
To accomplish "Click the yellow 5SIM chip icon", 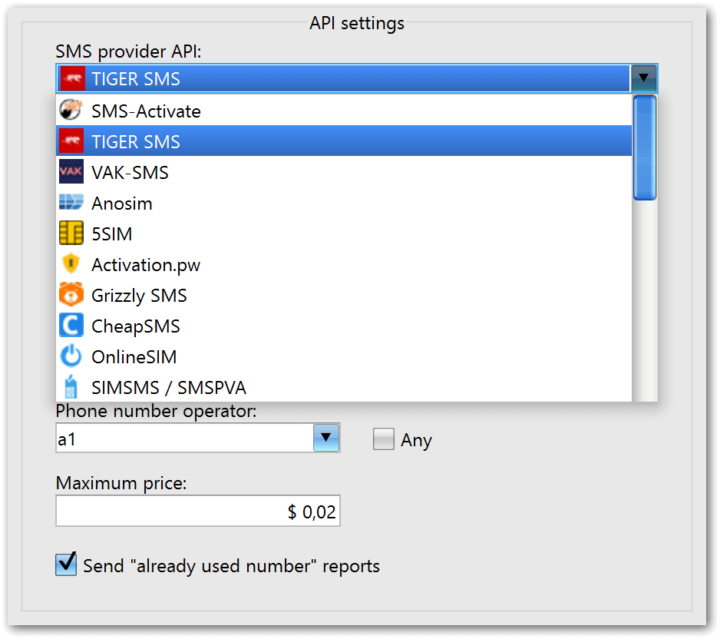I will 71,233.
